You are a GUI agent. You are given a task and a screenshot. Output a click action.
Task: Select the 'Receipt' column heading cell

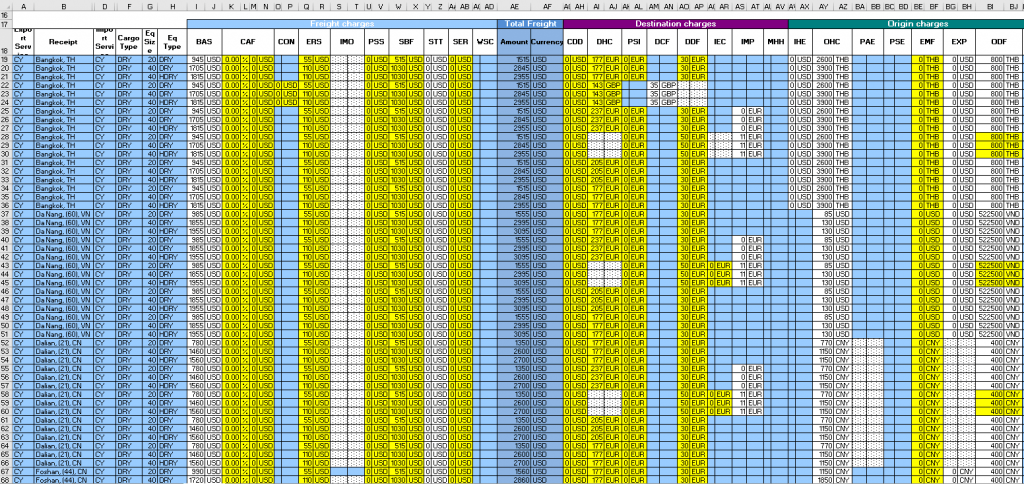tap(64, 42)
